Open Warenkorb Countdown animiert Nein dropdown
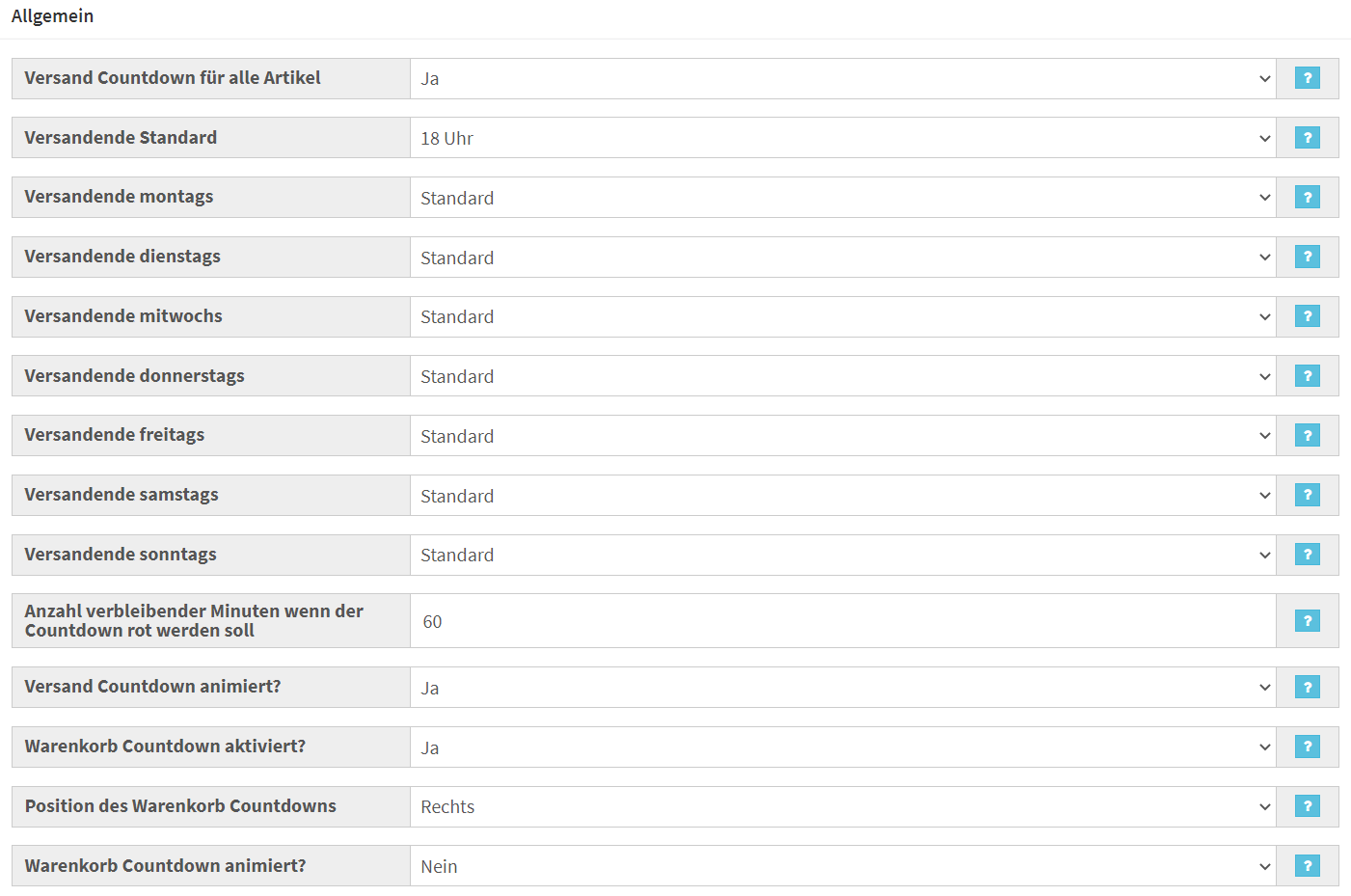 click(x=843, y=866)
